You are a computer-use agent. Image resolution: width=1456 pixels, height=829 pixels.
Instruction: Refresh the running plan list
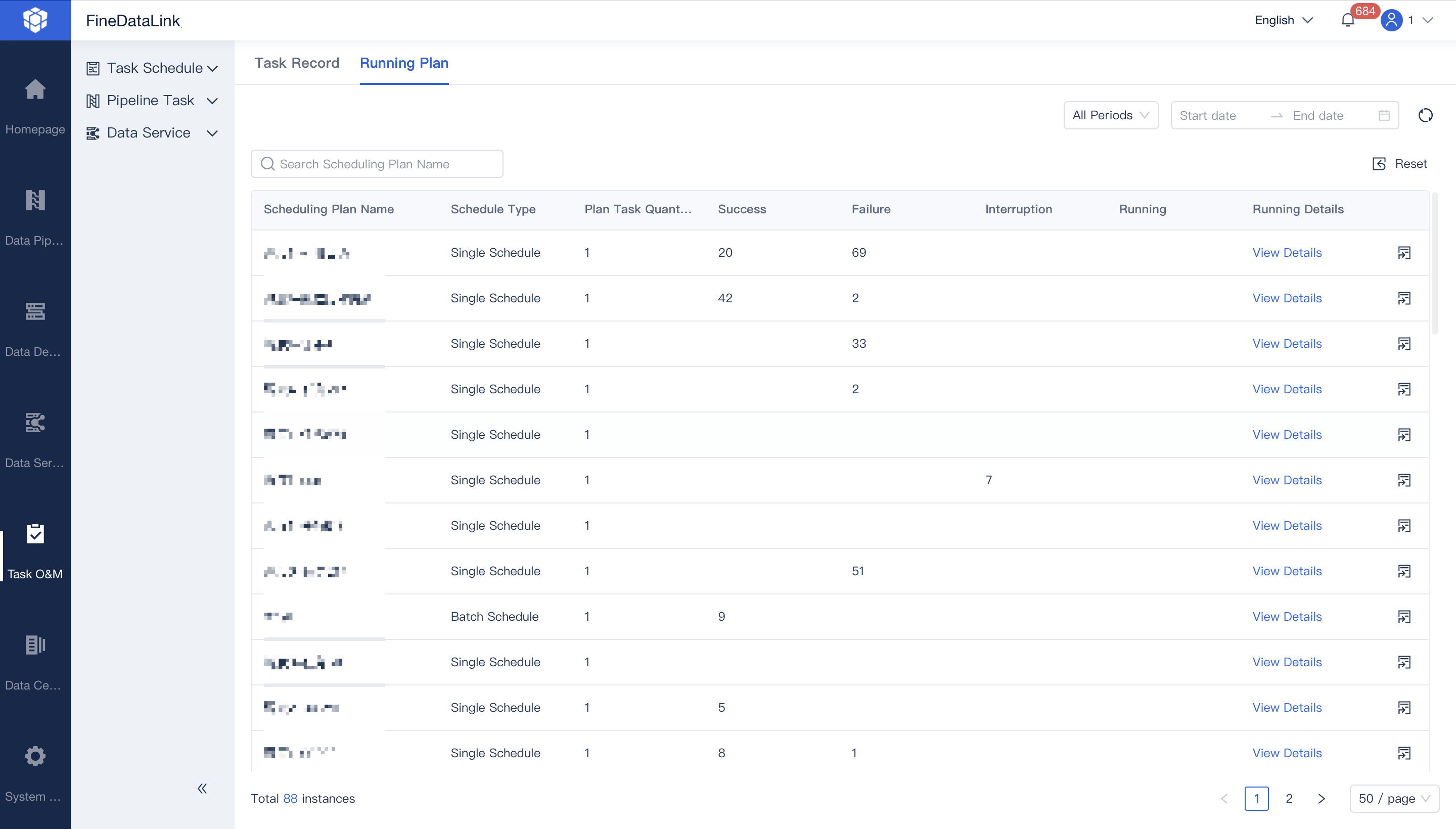click(x=1425, y=115)
